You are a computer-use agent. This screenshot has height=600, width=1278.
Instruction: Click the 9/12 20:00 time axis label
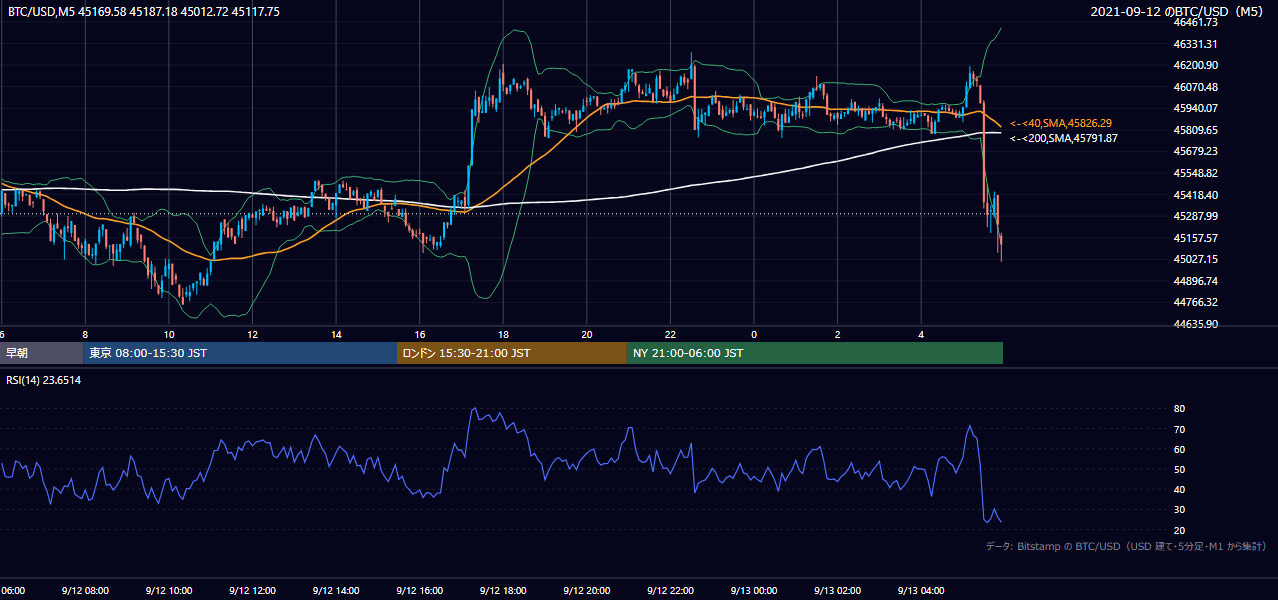coord(587,590)
